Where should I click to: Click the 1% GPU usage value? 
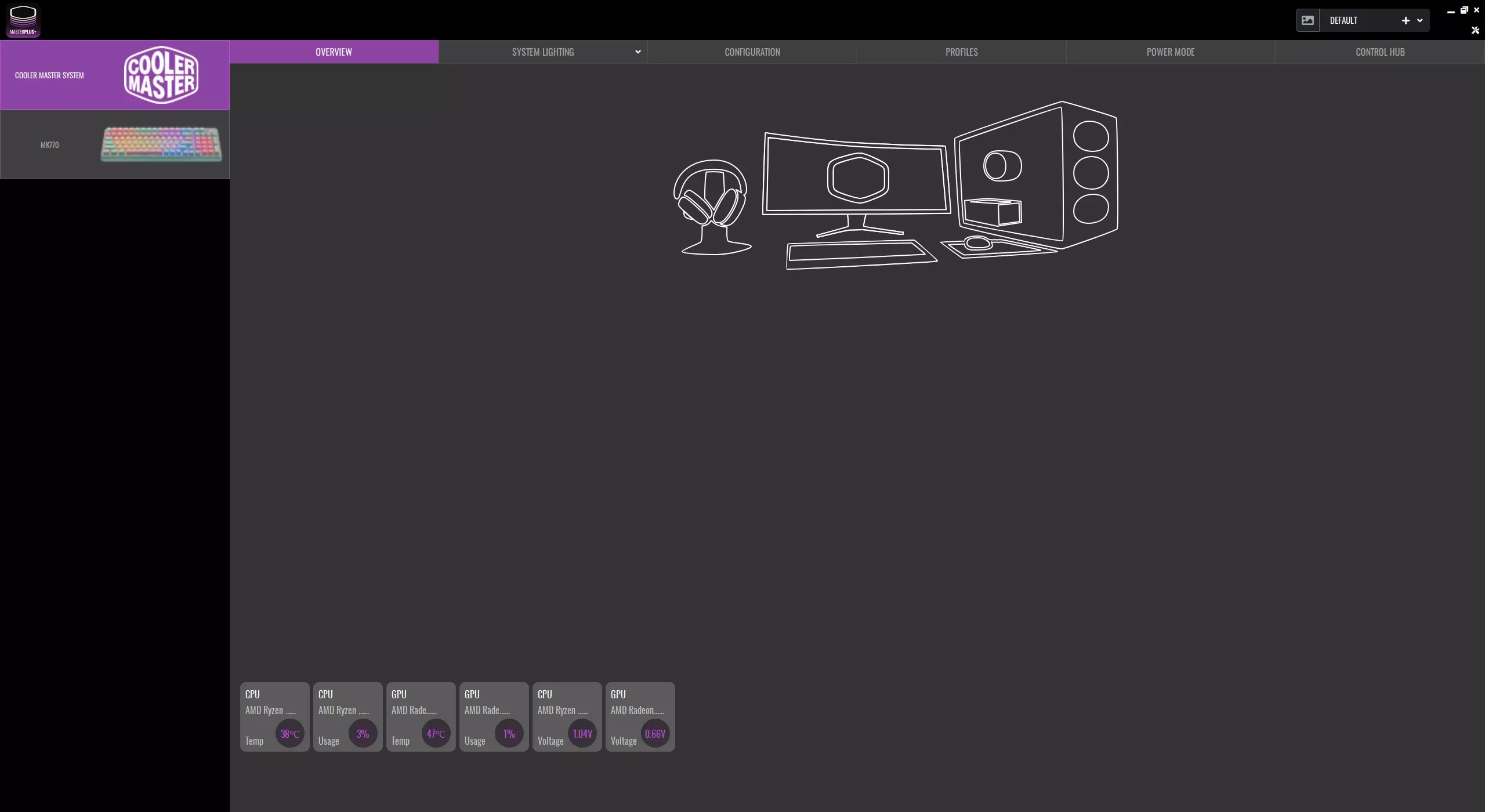(509, 734)
